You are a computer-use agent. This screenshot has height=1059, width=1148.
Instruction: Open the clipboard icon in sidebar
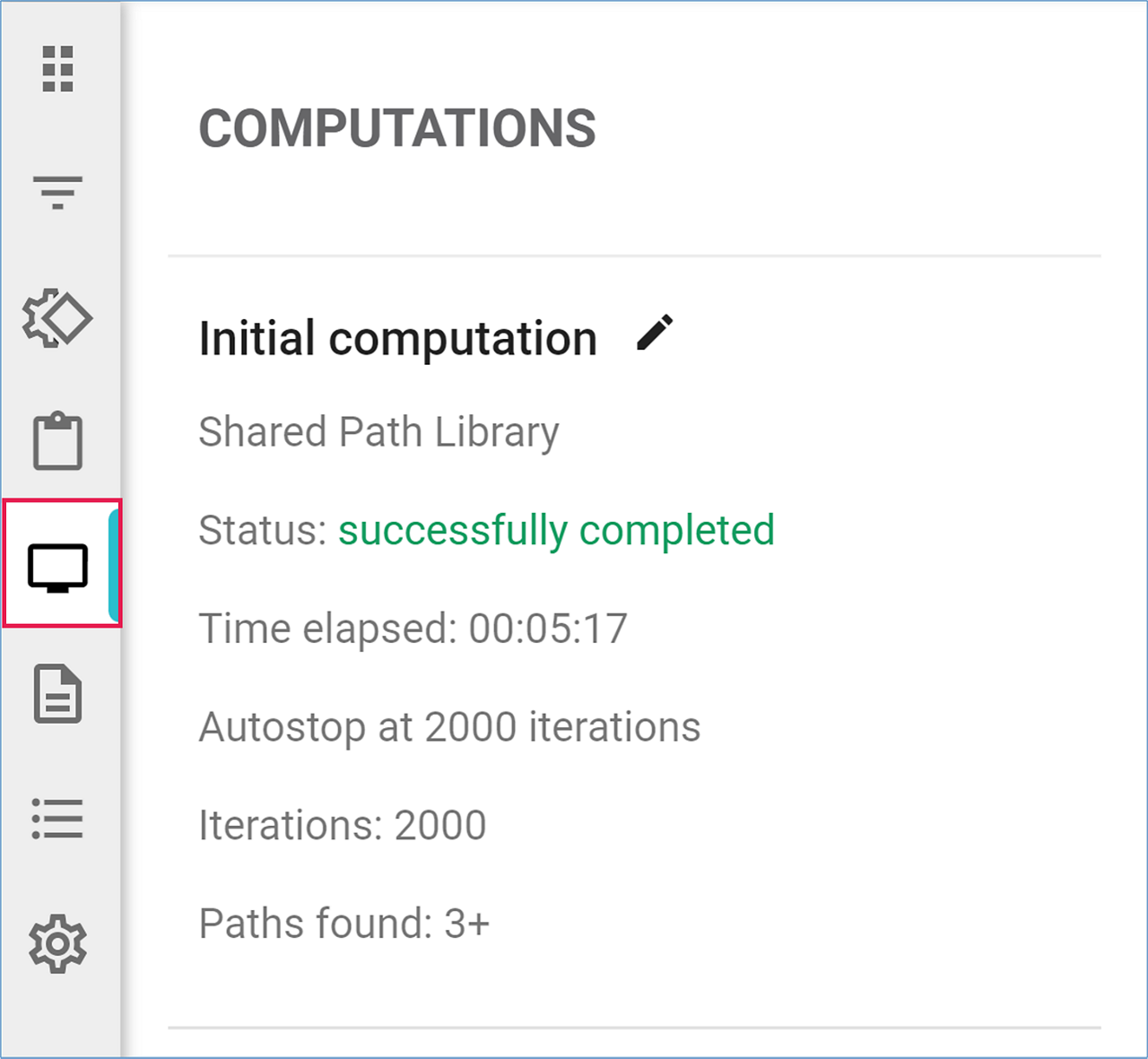tap(57, 441)
